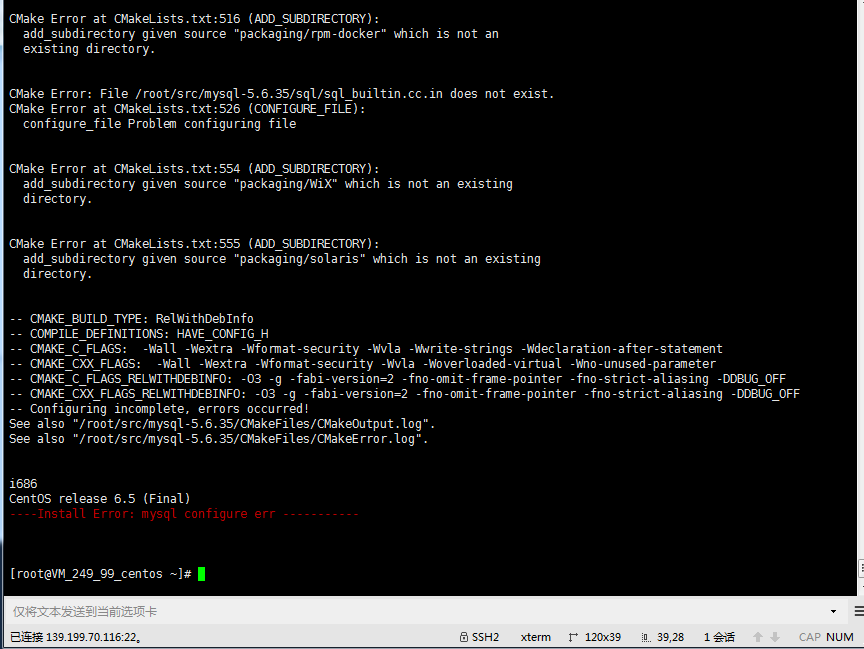Click 'Configuring incomplete, errors occurred!' line
Viewport: 864px width, 649px height.
(x=159, y=409)
